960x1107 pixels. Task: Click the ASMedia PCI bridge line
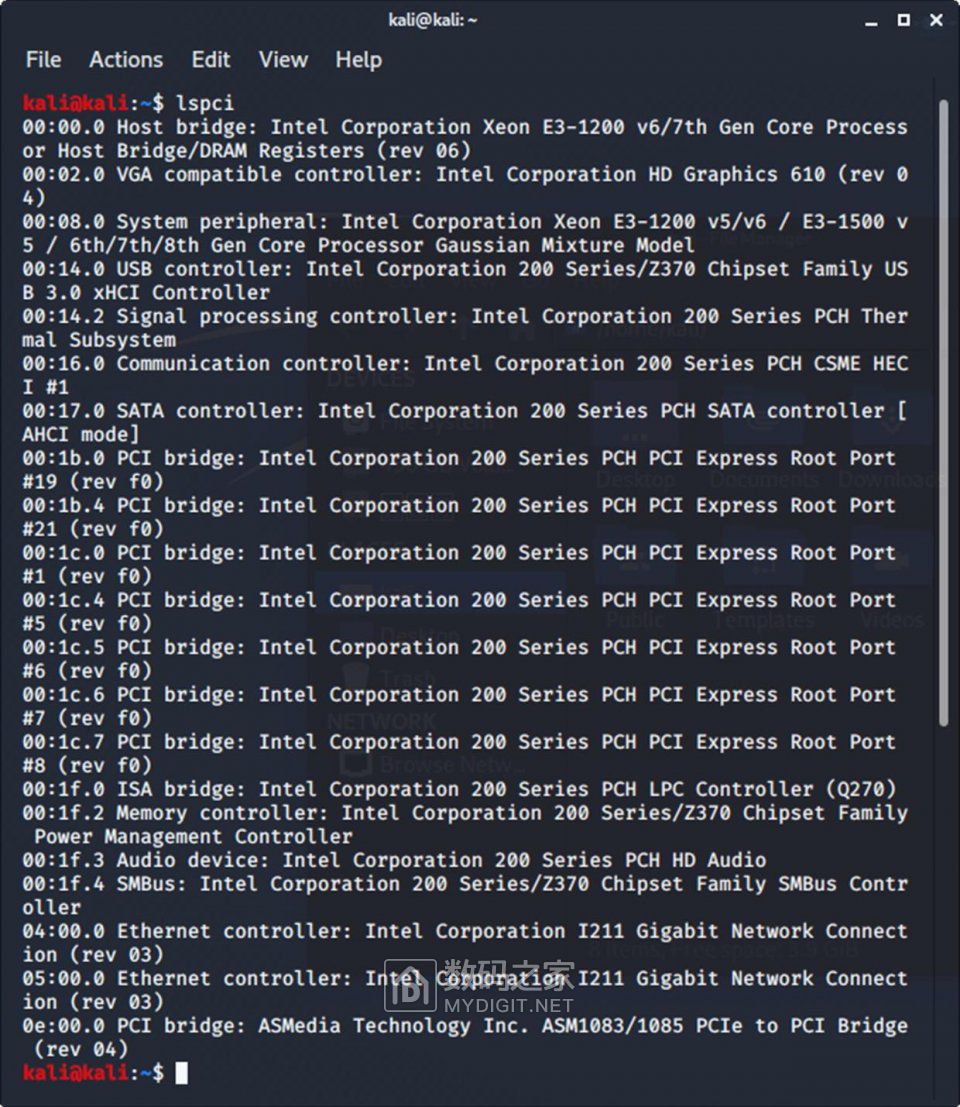pyautogui.click(x=465, y=1026)
